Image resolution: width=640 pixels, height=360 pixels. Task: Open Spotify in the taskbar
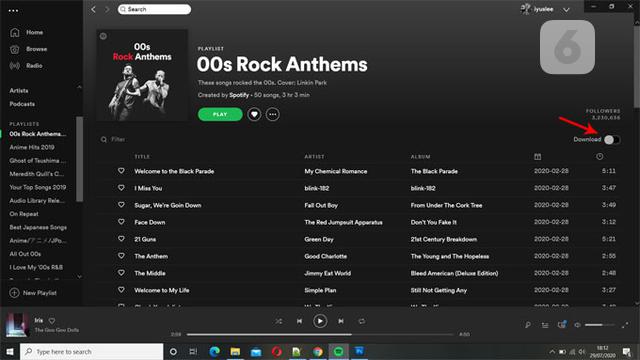coord(338,351)
